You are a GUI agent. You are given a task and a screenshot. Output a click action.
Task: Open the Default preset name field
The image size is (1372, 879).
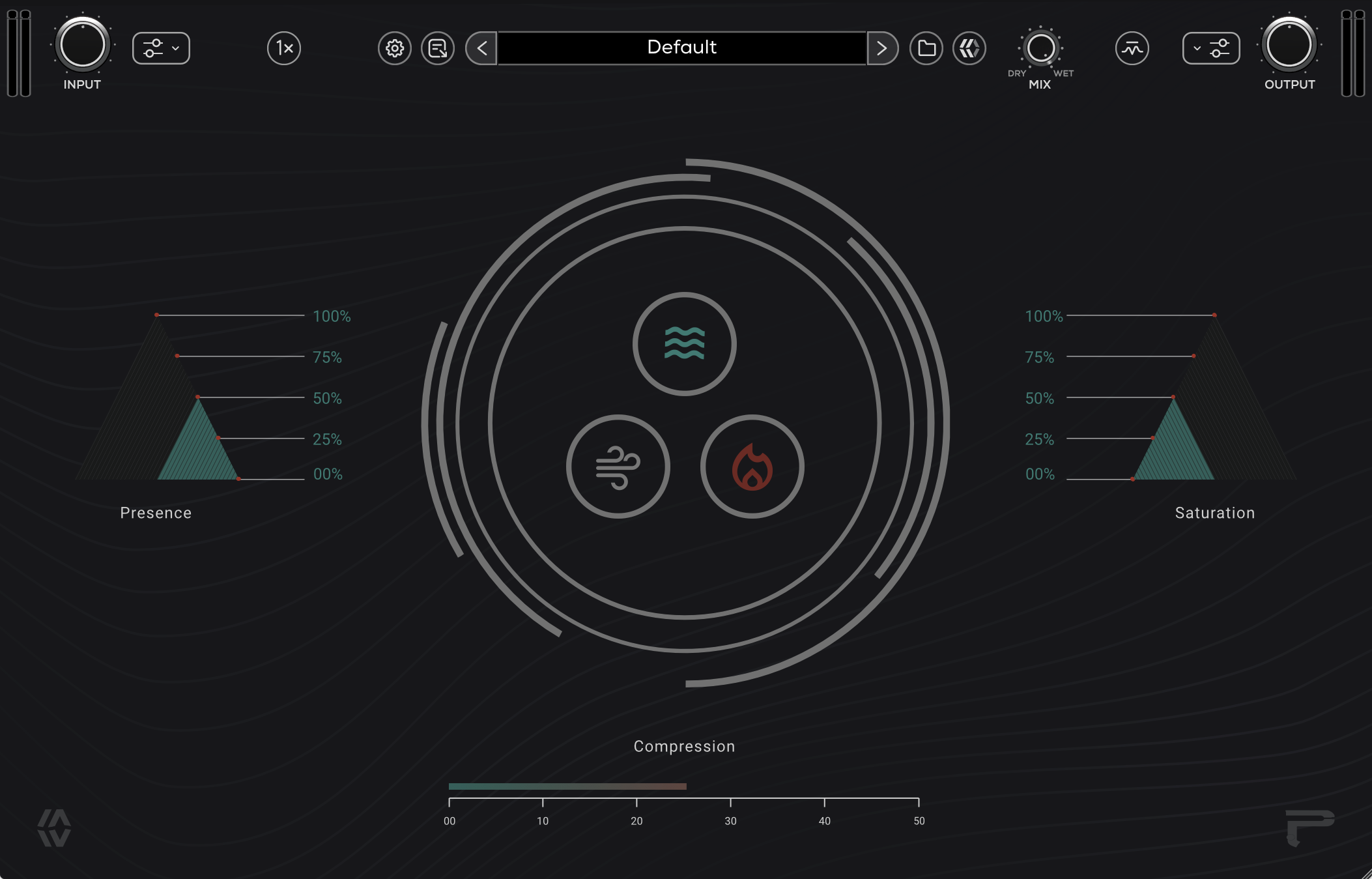click(682, 48)
